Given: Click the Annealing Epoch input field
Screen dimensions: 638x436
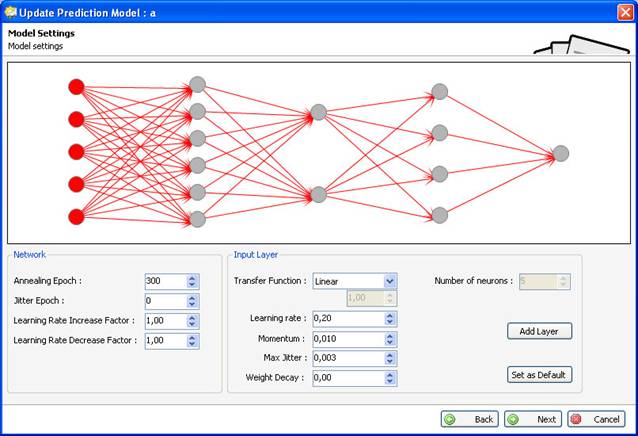Looking at the screenshot, I should click(165, 282).
